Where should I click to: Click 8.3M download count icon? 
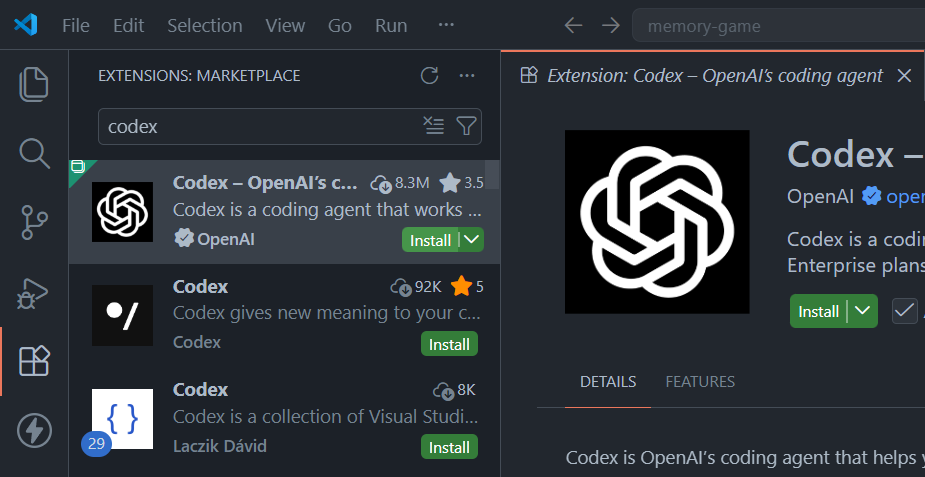382,184
